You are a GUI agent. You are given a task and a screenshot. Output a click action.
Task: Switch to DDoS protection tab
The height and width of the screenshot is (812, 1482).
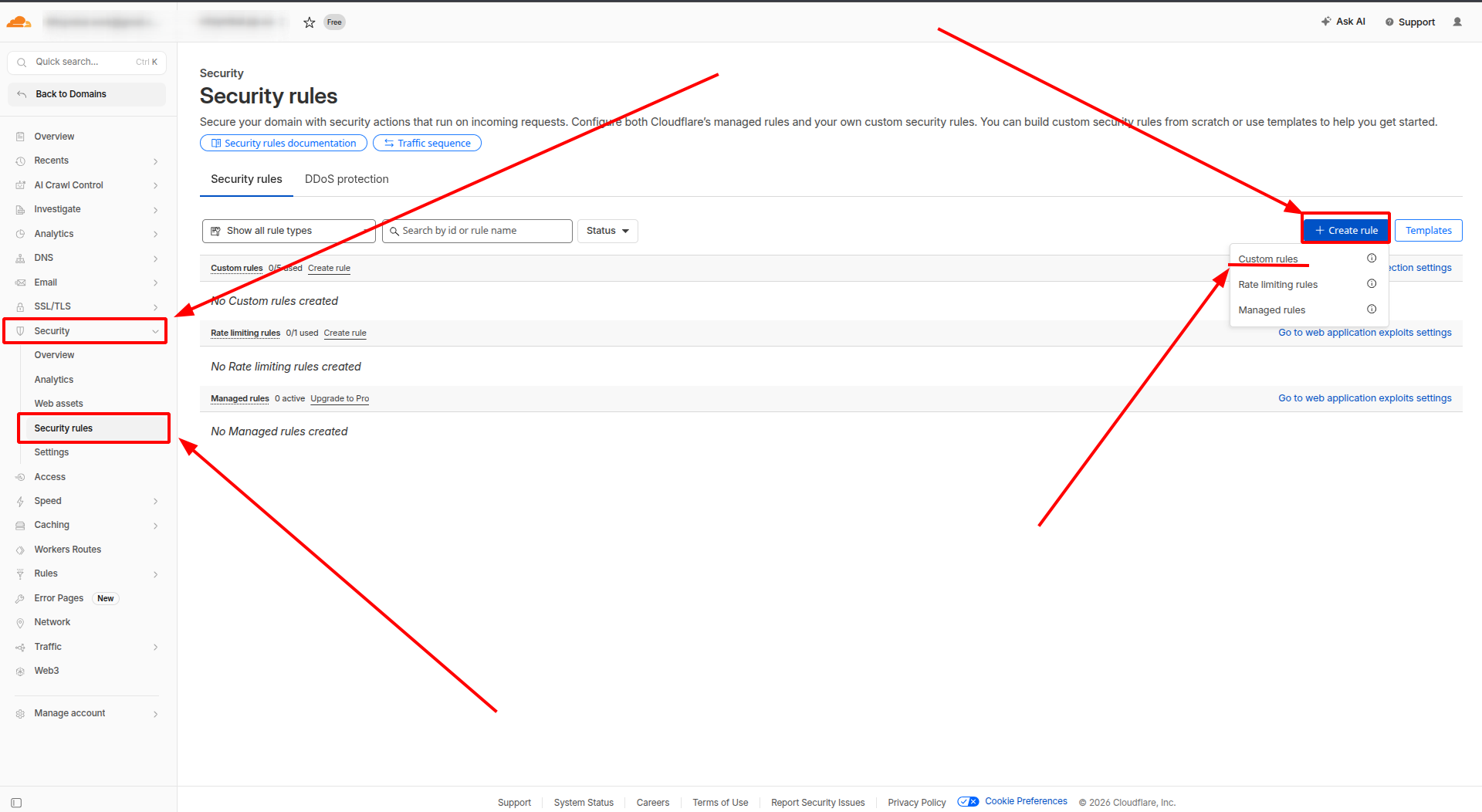click(x=347, y=179)
